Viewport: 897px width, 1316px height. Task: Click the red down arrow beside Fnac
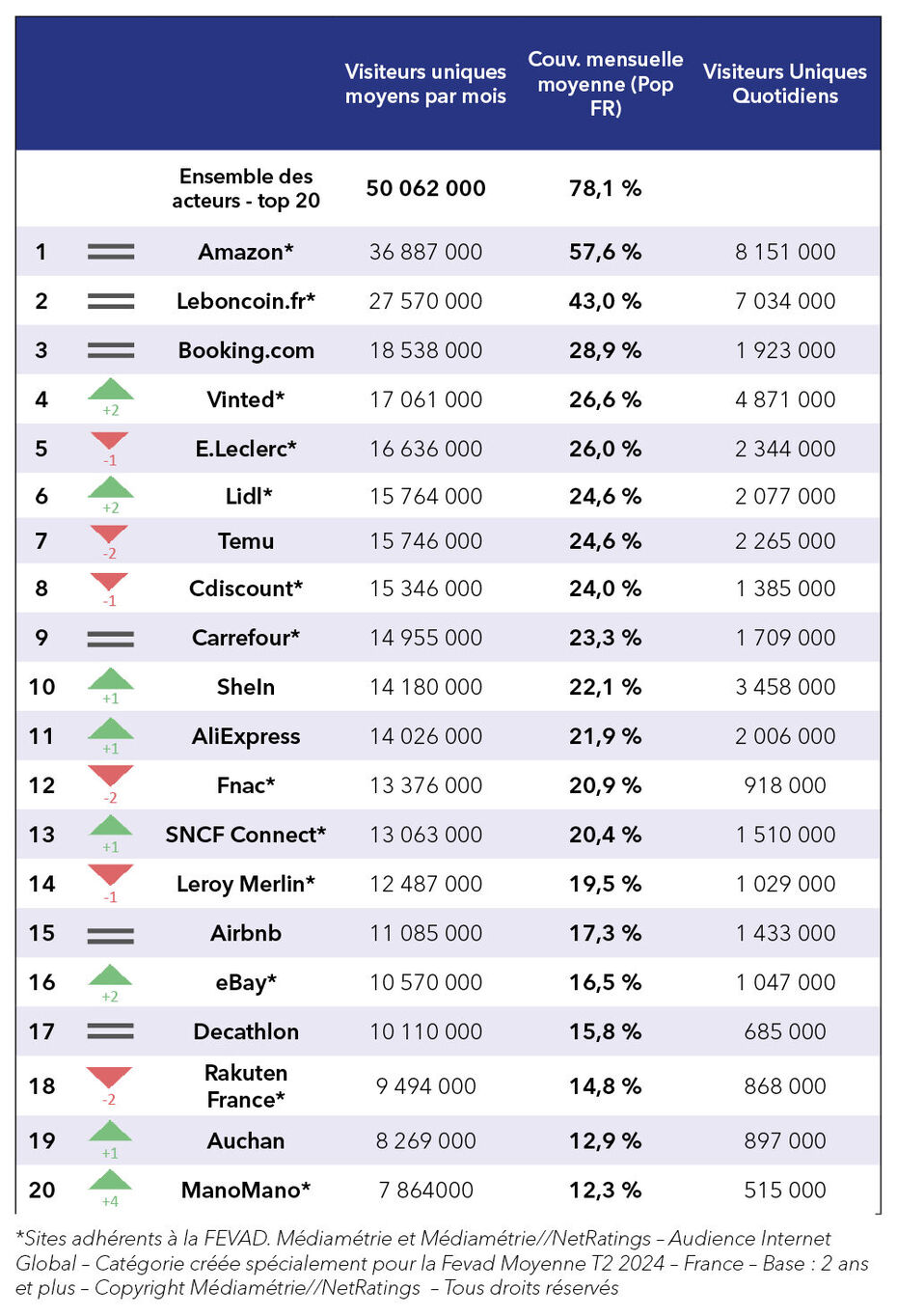tap(110, 776)
